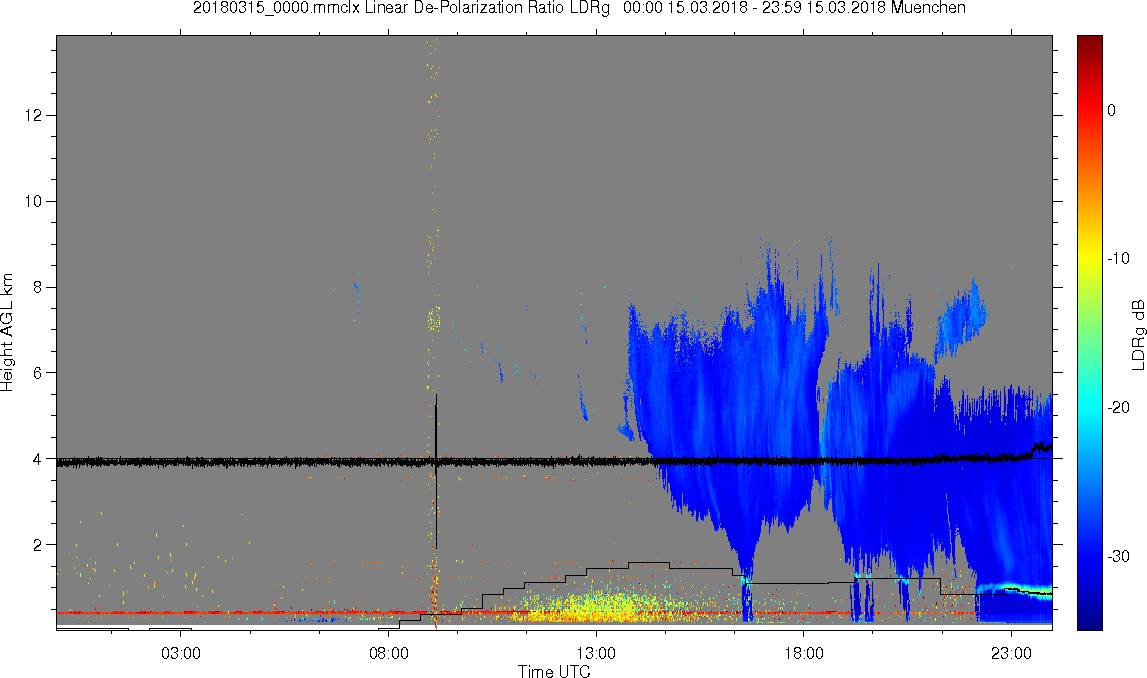Click the colorbar tick value '0'
This screenshot has height=678, width=1147.
pos(1112,110)
